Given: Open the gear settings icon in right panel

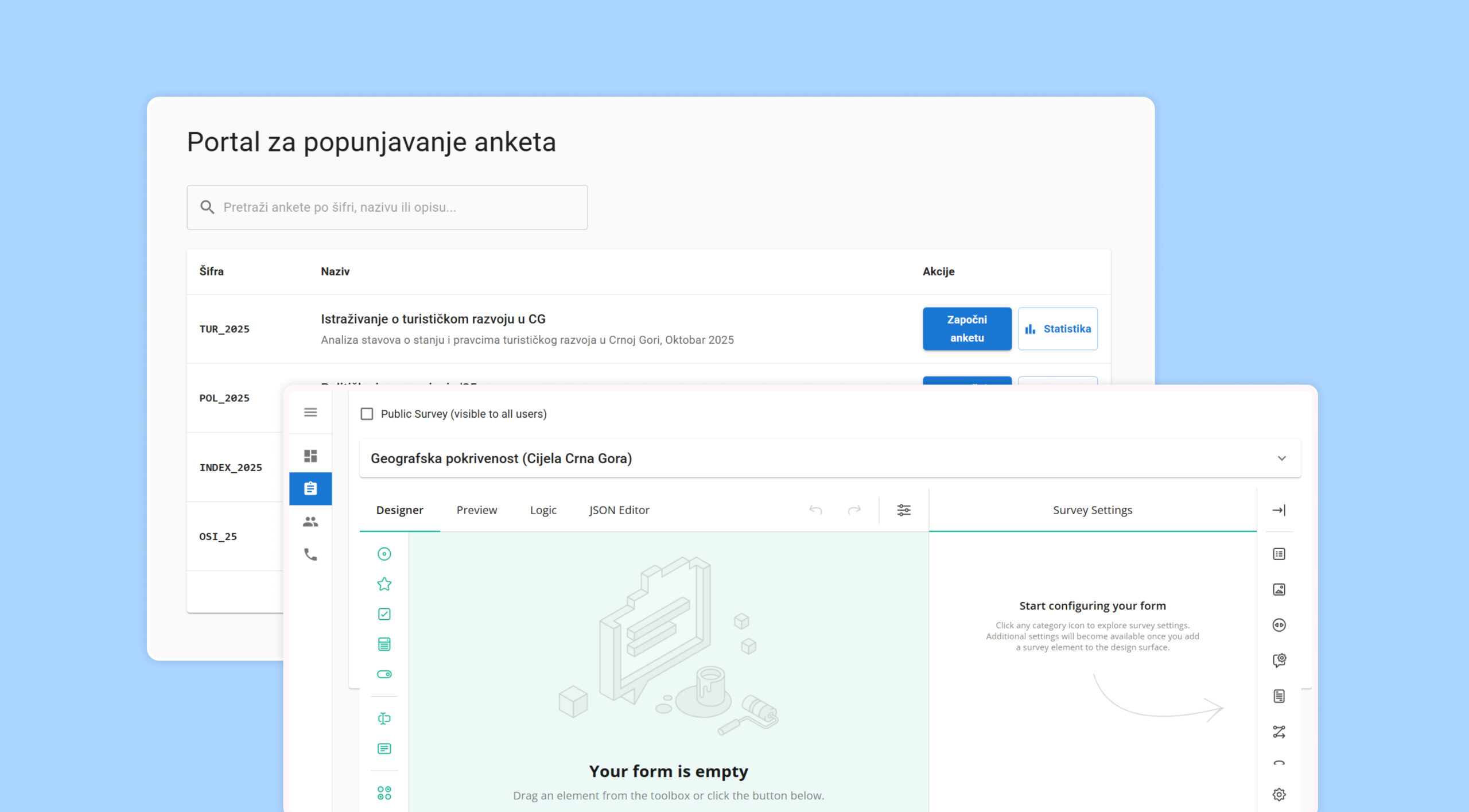Looking at the screenshot, I should [x=1279, y=795].
